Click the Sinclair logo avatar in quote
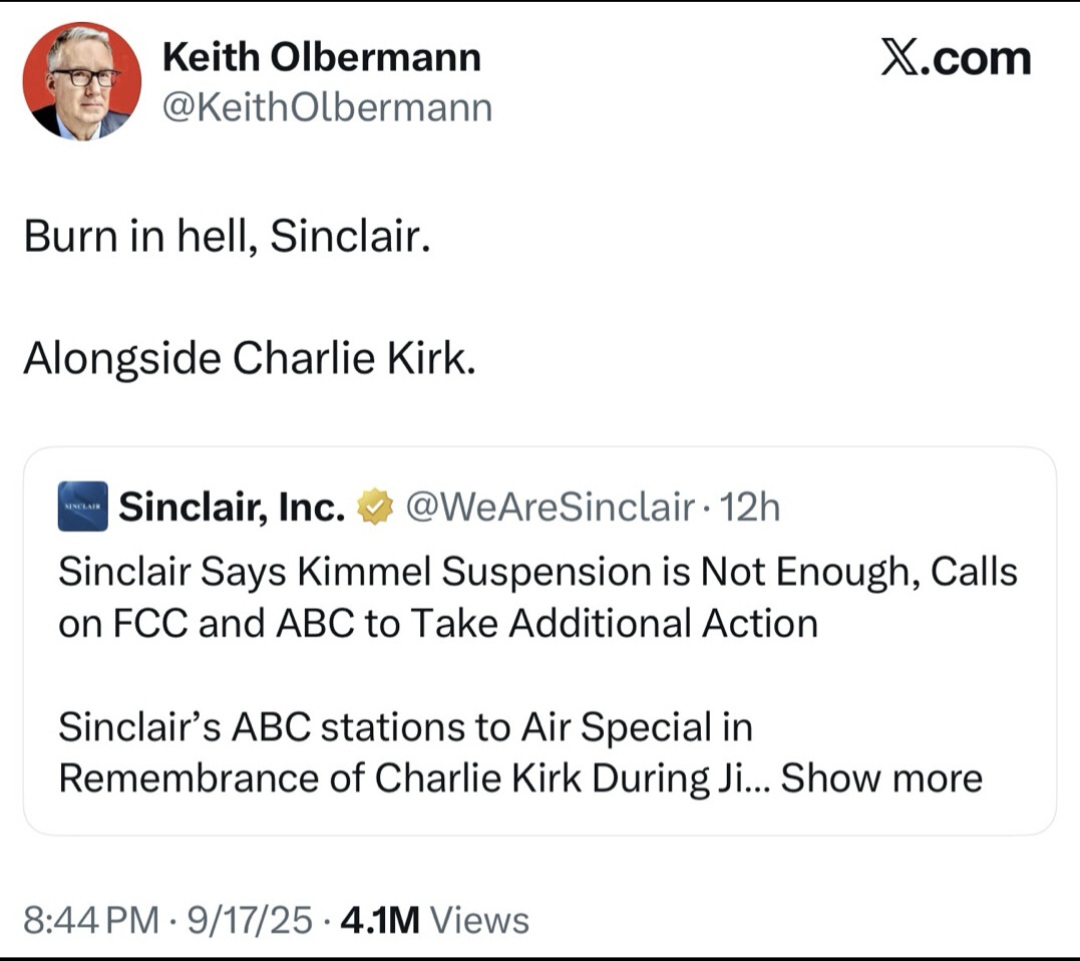The width and height of the screenshot is (1080, 961). [83, 507]
